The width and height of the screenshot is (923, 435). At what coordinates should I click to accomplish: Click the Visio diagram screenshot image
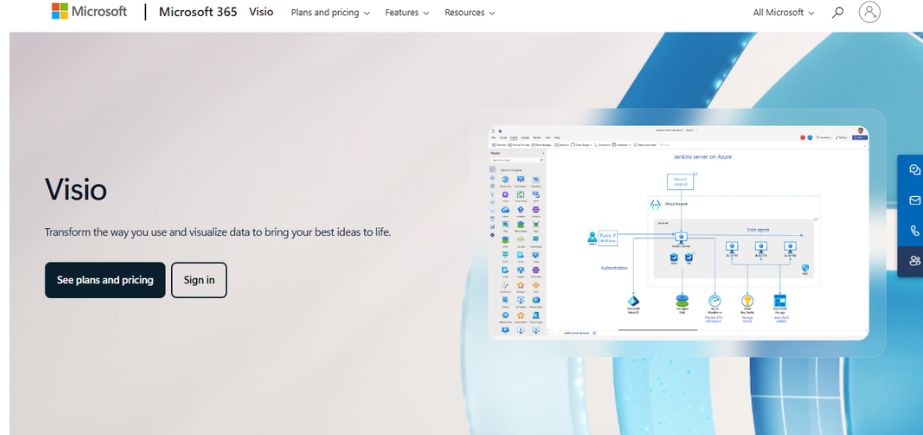pyautogui.click(x=679, y=233)
